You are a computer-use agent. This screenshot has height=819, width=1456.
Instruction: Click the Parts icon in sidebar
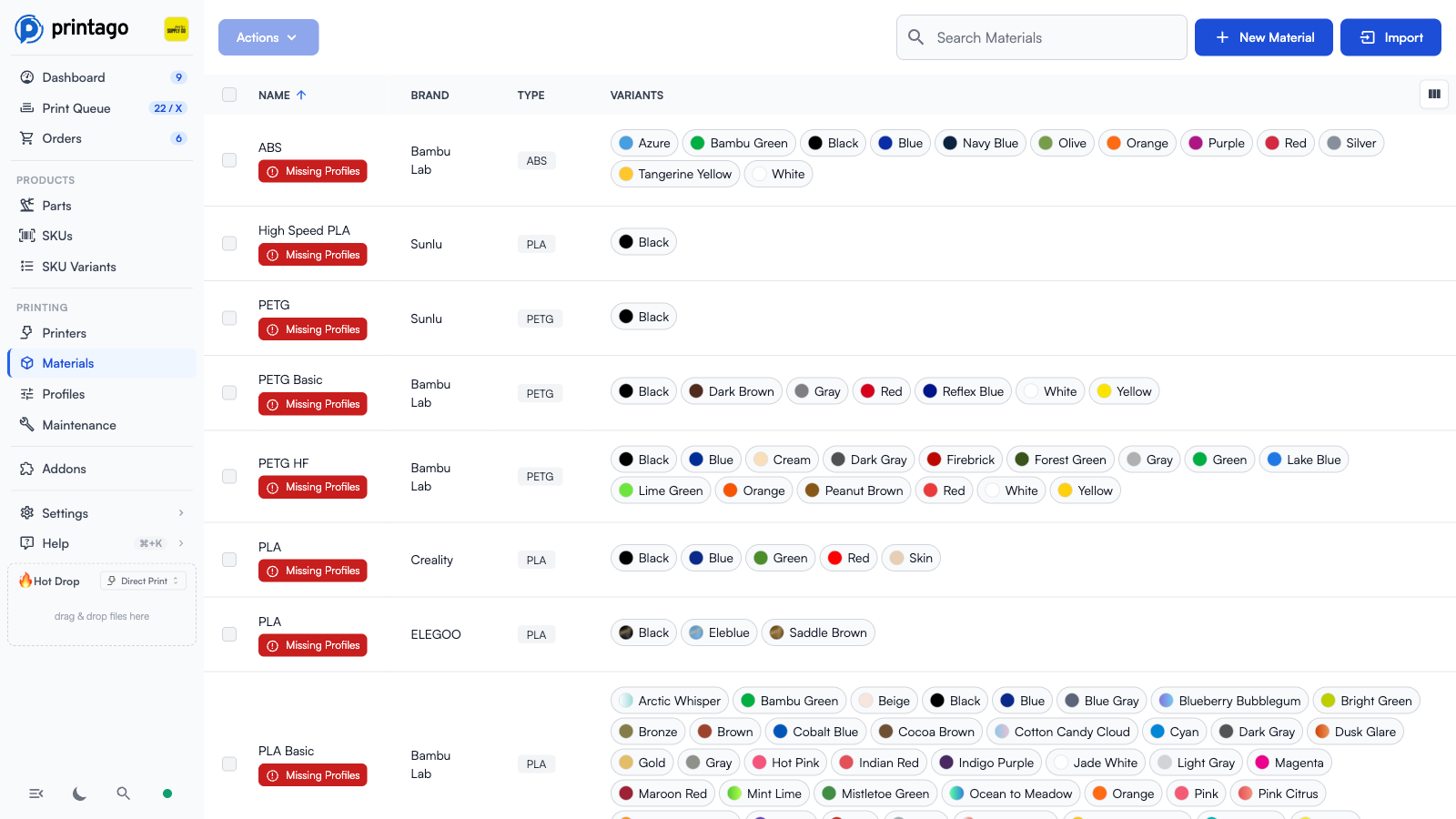[x=27, y=206]
